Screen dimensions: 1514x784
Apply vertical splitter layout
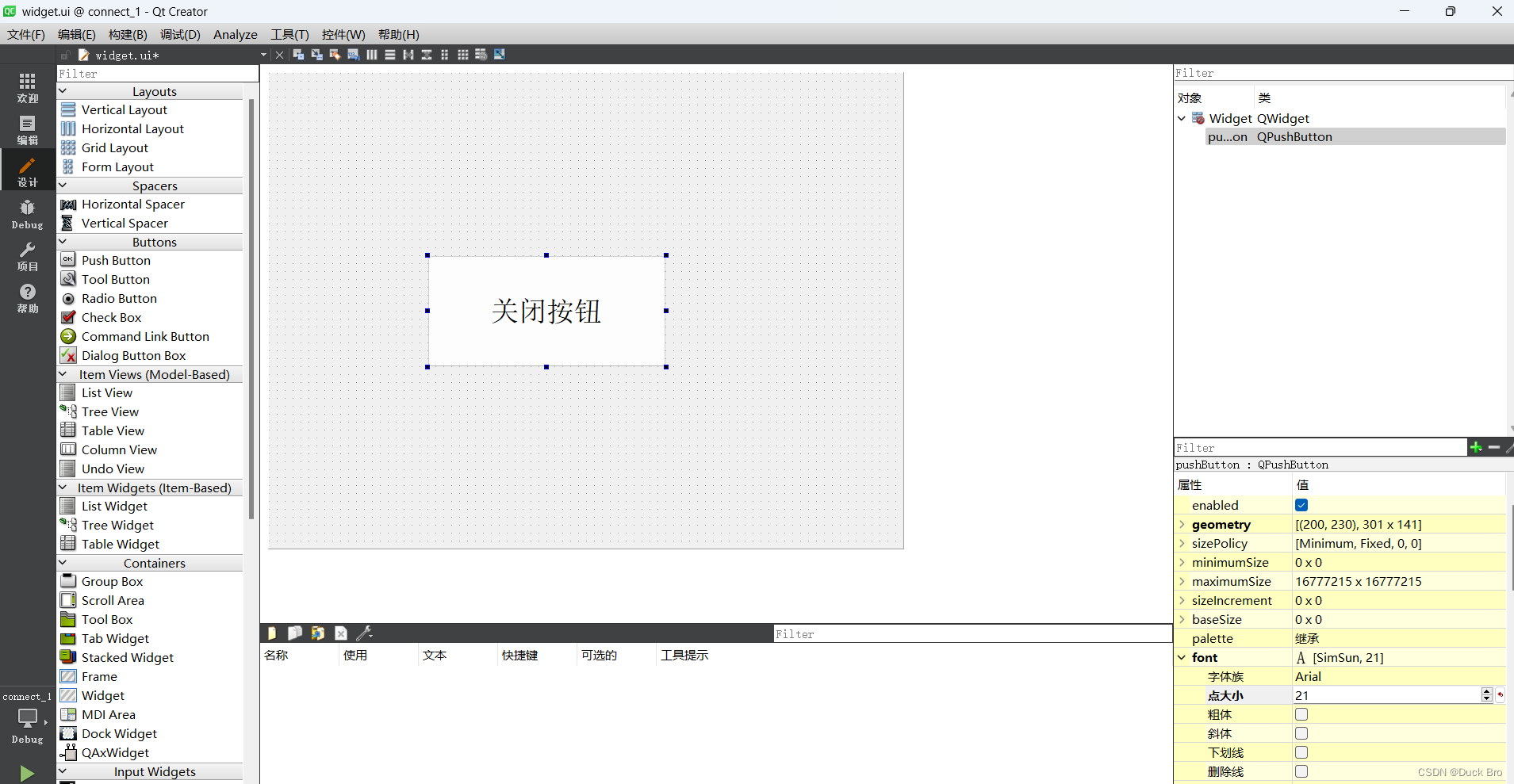point(426,55)
